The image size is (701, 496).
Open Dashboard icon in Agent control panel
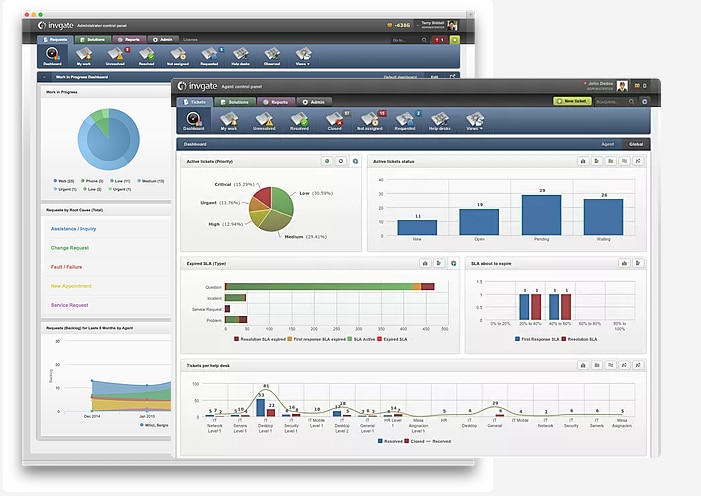[x=194, y=121]
